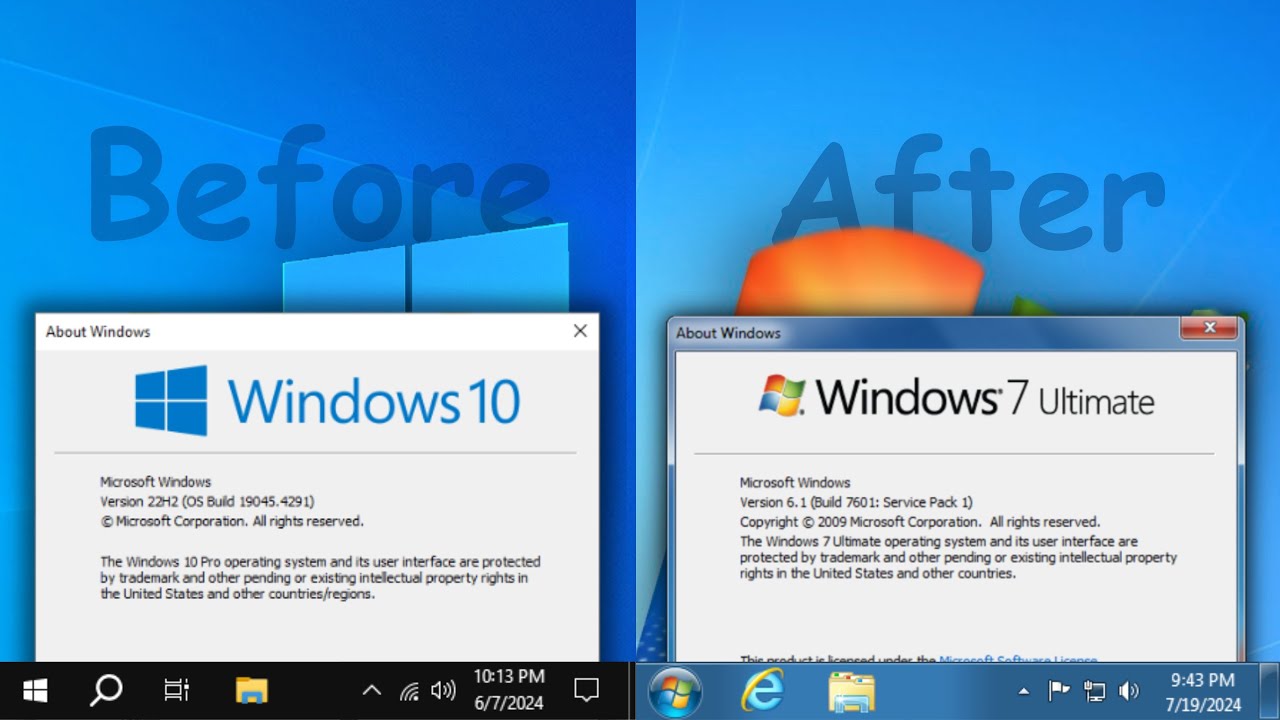Click 'Copyright © 2009 Microsoft Corporation' text

coord(862,522)
